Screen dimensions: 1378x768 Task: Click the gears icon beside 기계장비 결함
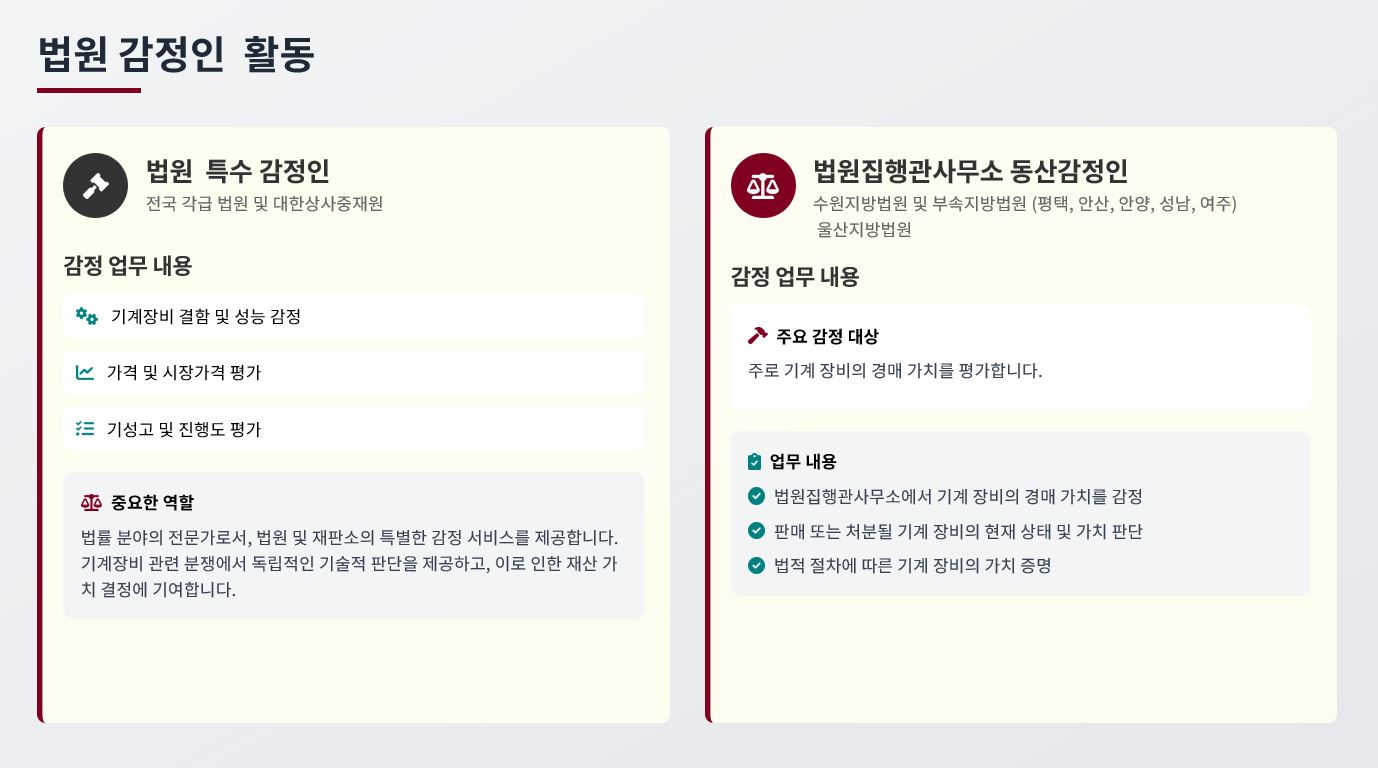[x=87, y=316]
